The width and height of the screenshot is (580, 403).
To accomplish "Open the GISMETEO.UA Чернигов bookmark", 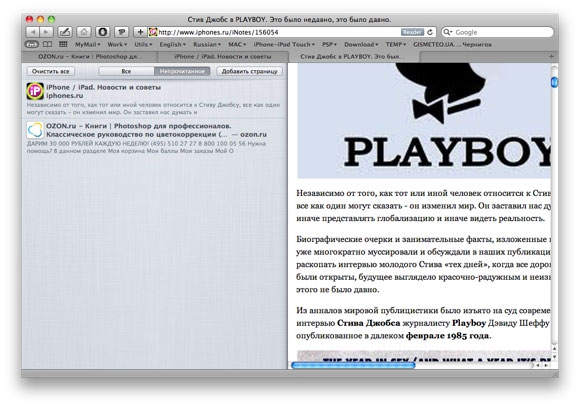I will click(x=452, y=44).
